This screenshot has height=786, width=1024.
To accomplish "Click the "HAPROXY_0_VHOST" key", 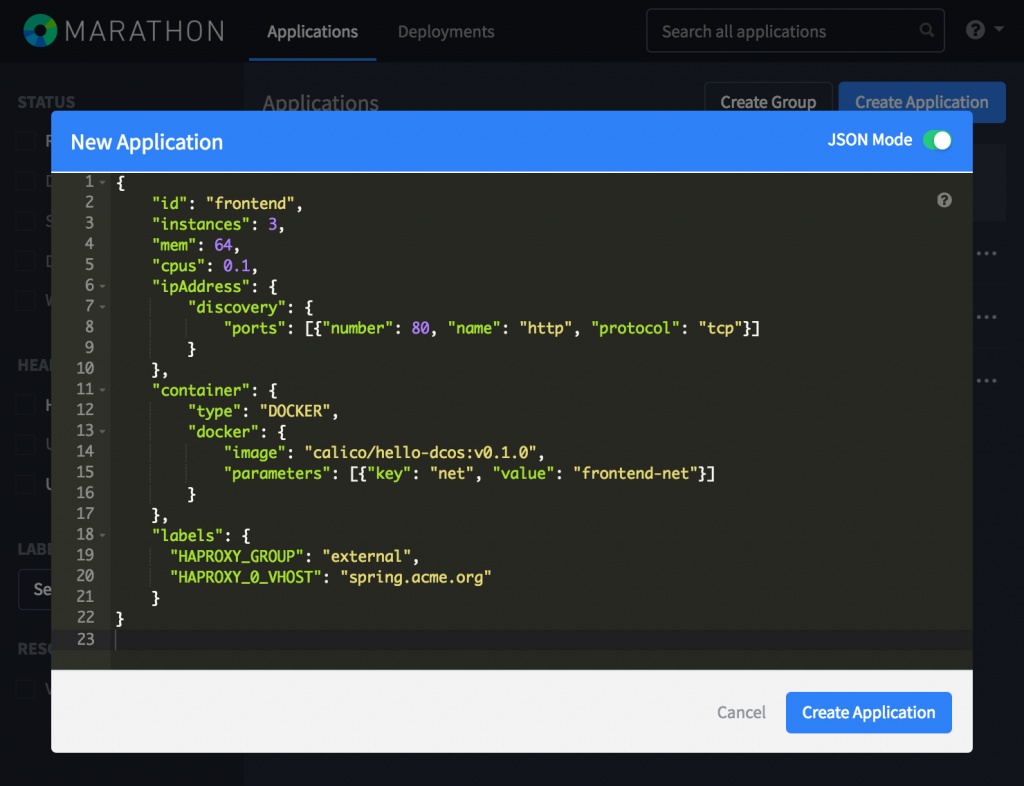I will pos(246,577).
